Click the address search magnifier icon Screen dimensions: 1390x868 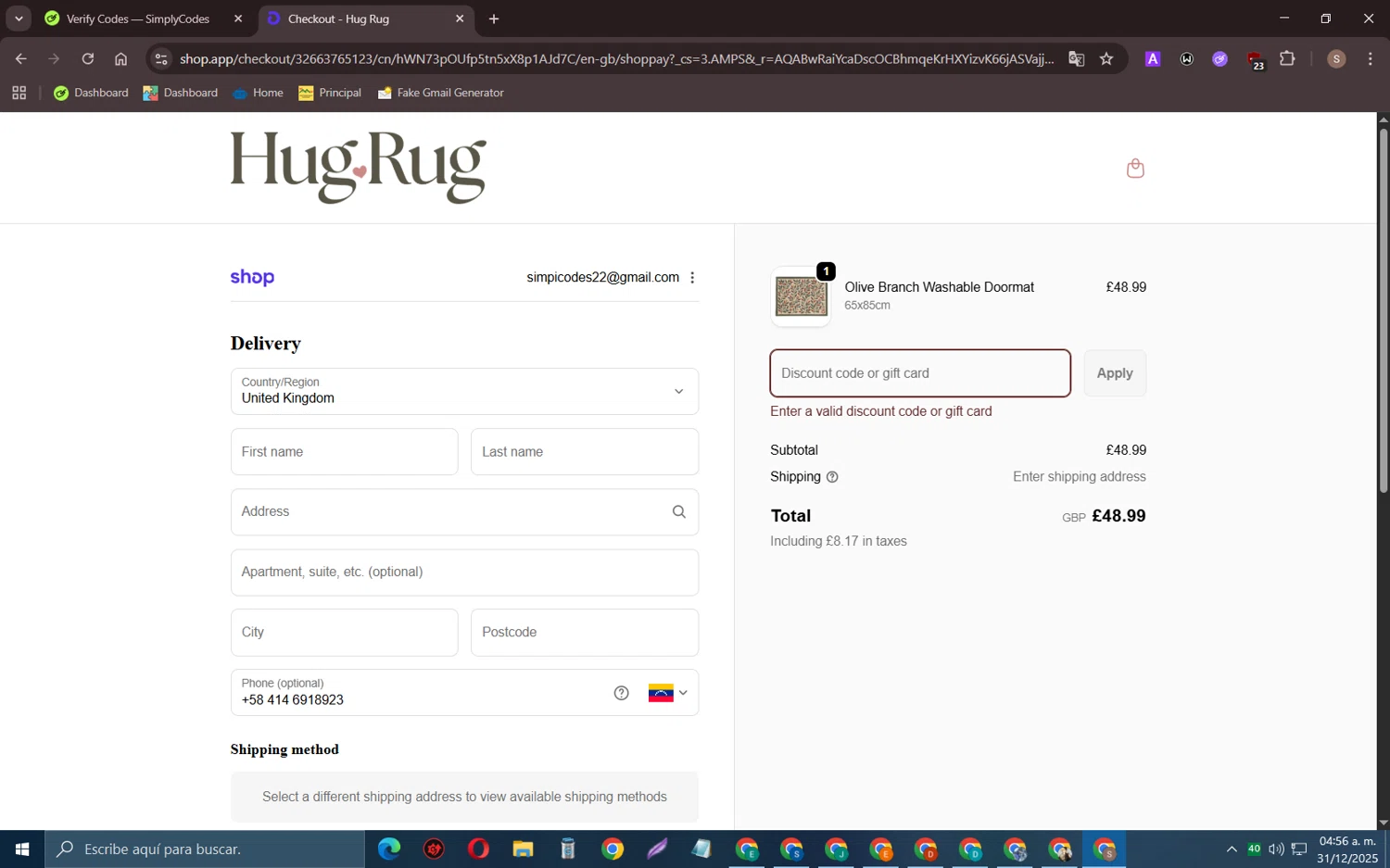679,511
